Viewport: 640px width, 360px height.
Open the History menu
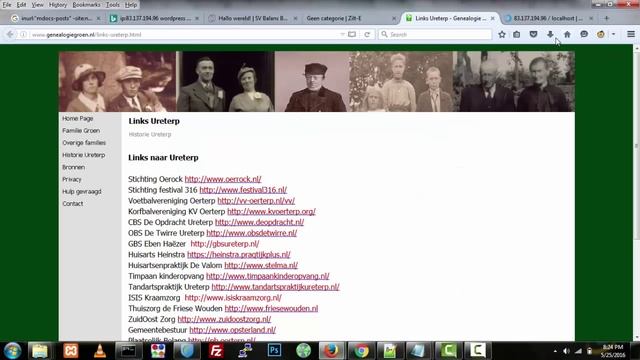coord(58,5)
